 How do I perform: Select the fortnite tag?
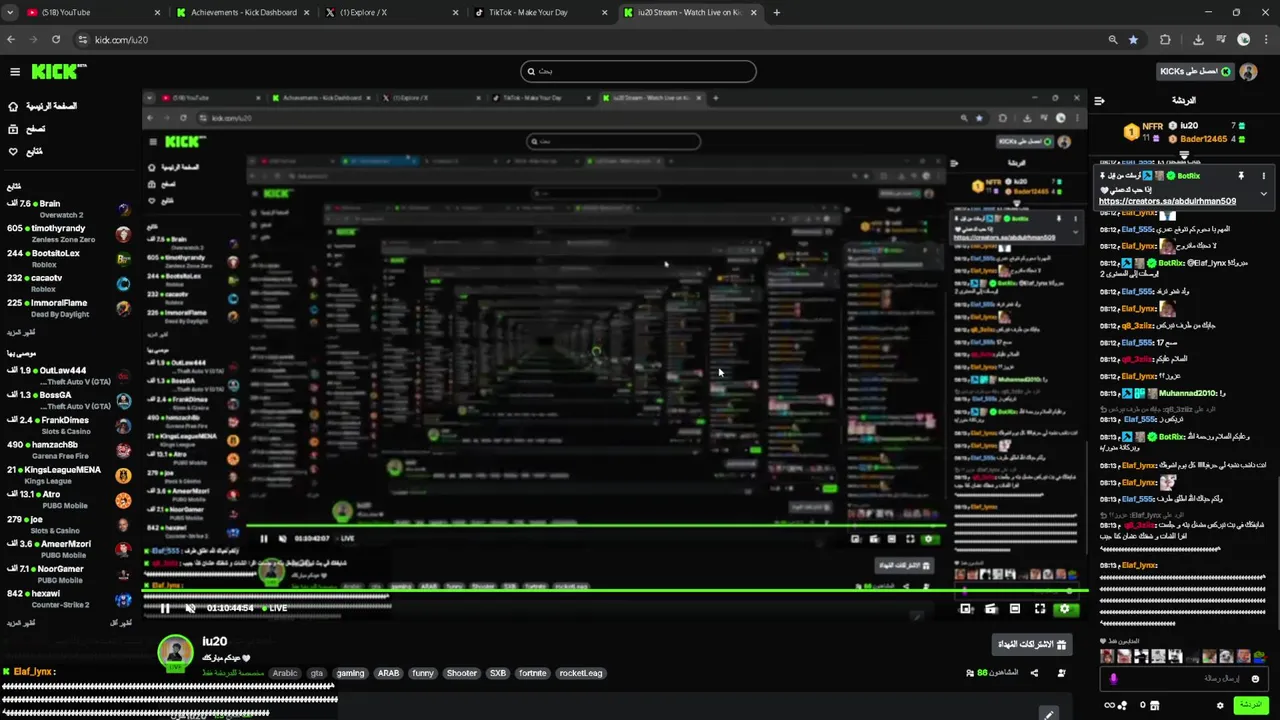[x=533, y=673]
